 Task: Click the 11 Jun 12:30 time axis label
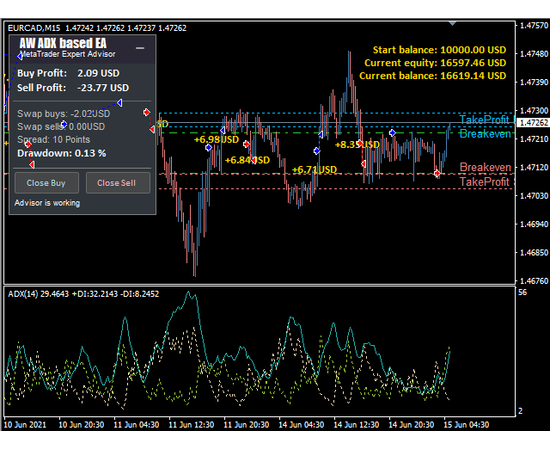click(191, 425)
